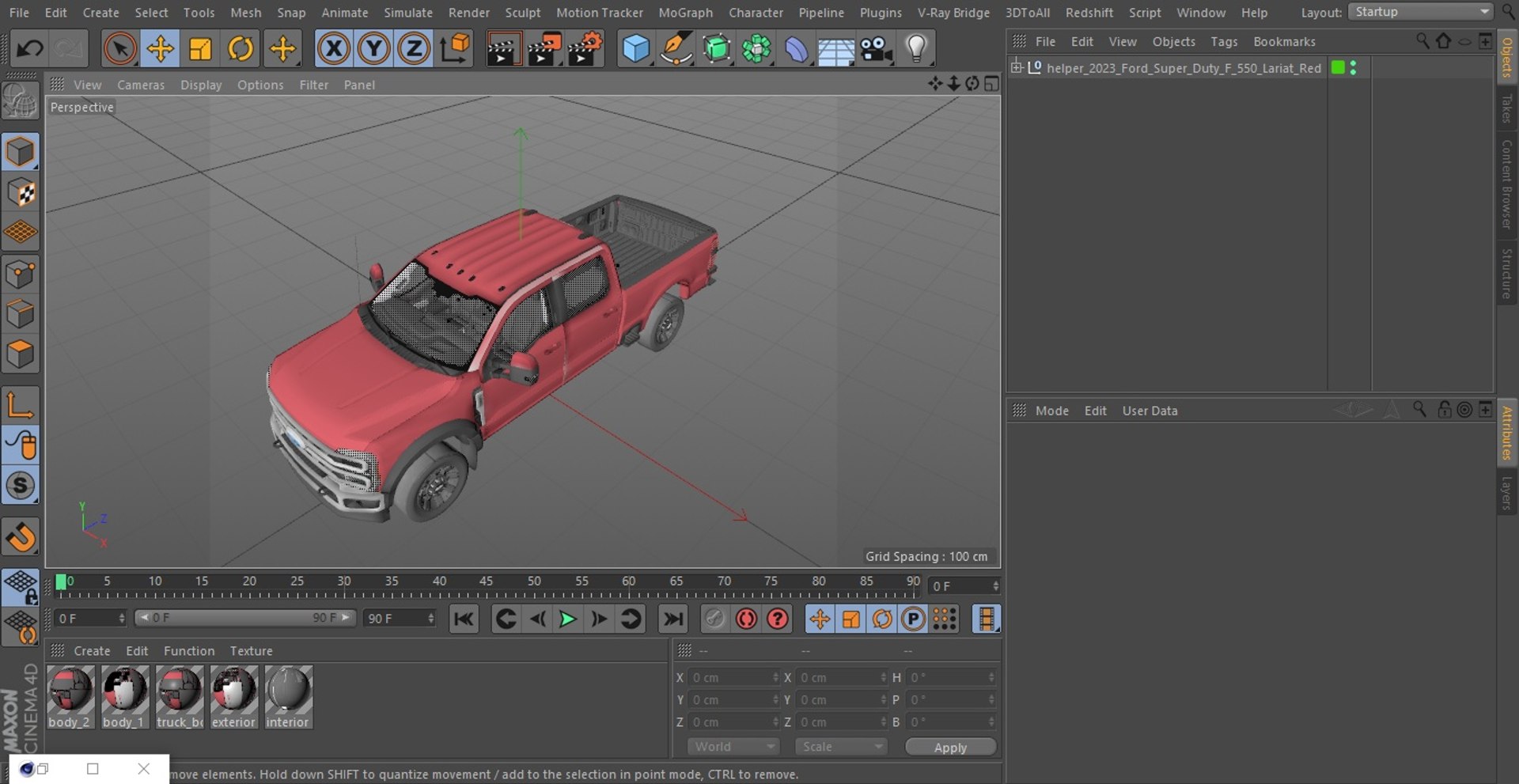Activate the Move tool
The width and height of the screenshot is (1519, 784).
coord(160,49)
